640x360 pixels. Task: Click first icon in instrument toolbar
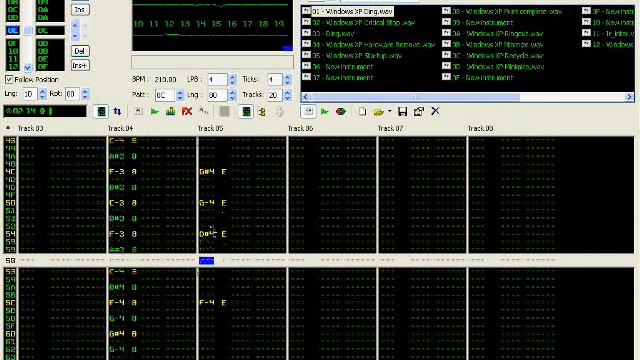click(308, 111)
